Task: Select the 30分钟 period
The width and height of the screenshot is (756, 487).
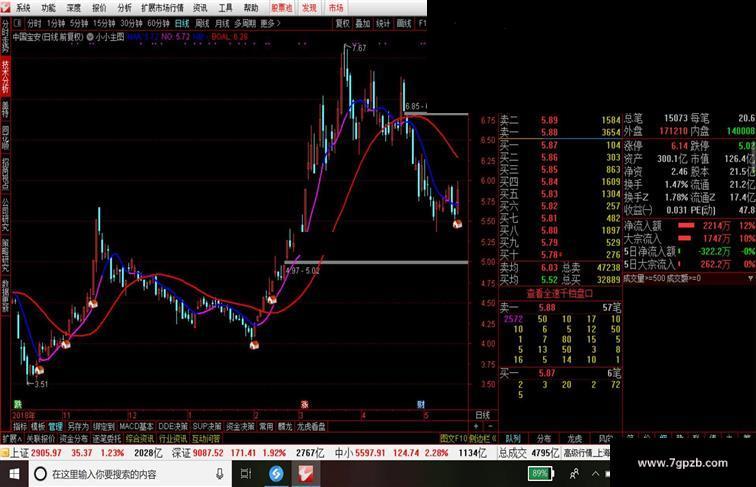Action: 131,23
